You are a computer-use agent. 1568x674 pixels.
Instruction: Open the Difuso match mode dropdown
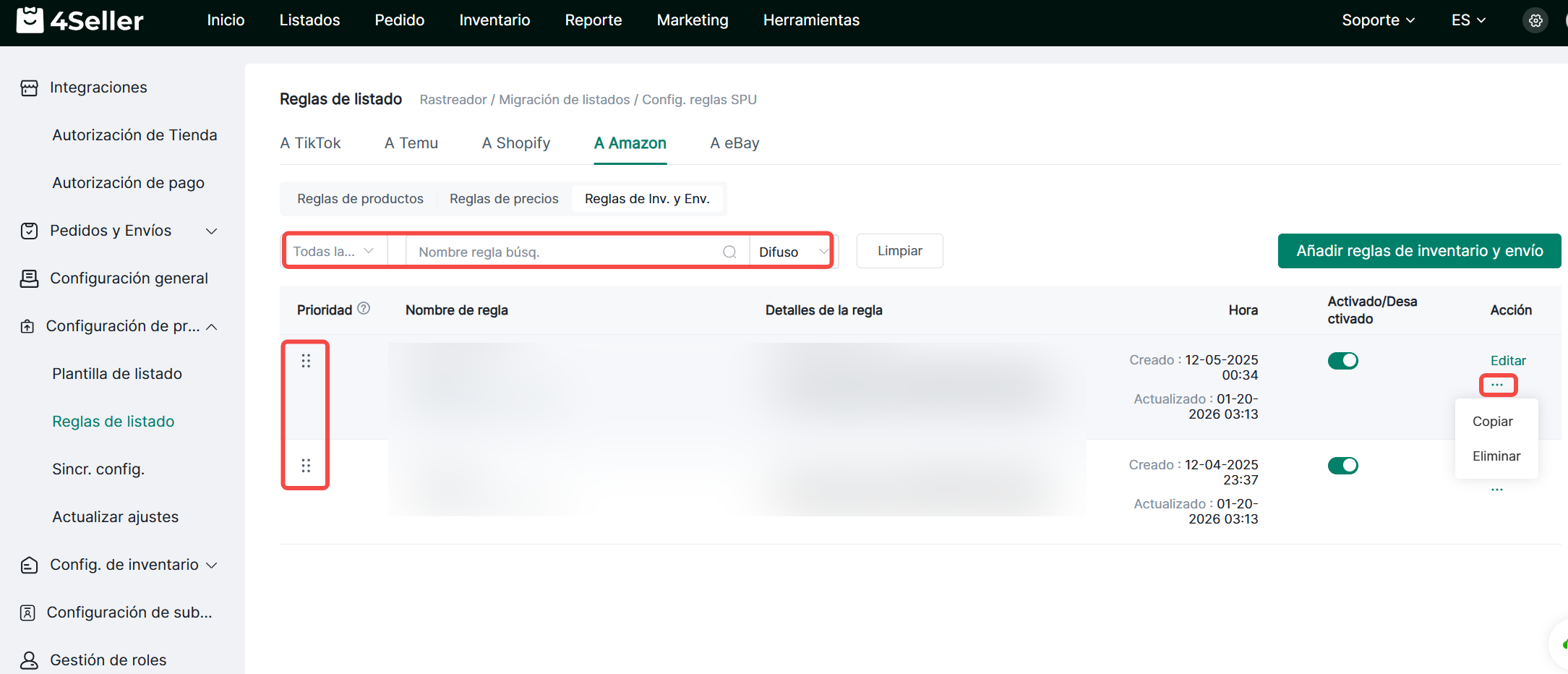coord(792,252)
